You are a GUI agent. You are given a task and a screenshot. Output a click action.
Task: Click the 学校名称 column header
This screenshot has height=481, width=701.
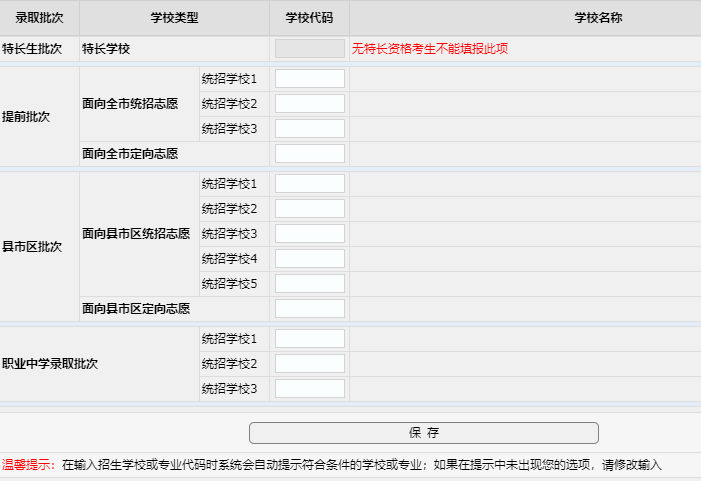[598, 18]
